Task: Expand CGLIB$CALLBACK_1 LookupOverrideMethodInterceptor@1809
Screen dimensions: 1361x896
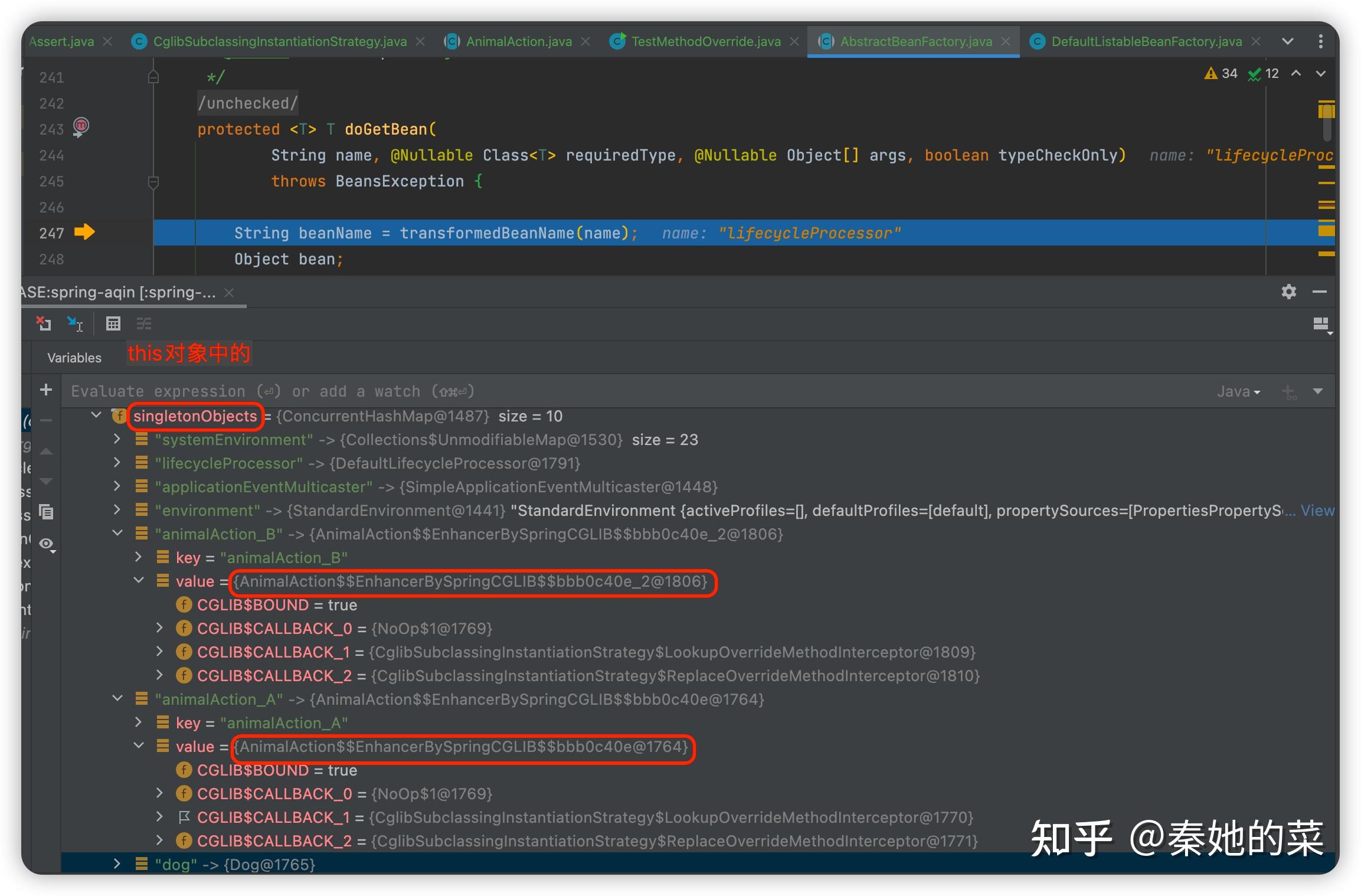Action: coord(159,652)
